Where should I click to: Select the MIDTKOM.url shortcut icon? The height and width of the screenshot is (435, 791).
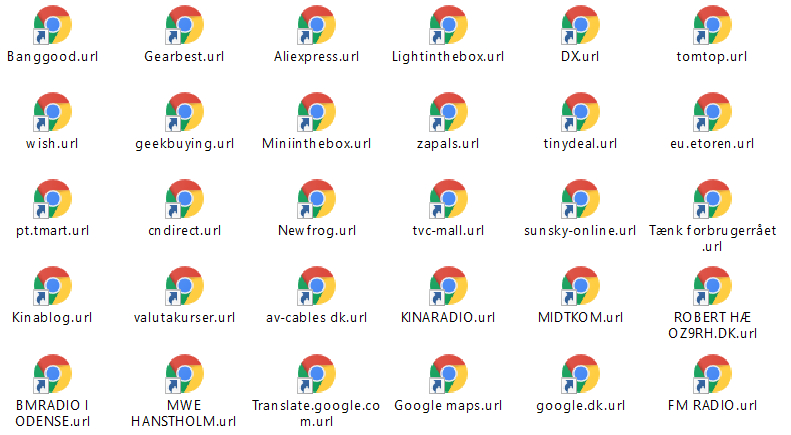tap(580, 286)
